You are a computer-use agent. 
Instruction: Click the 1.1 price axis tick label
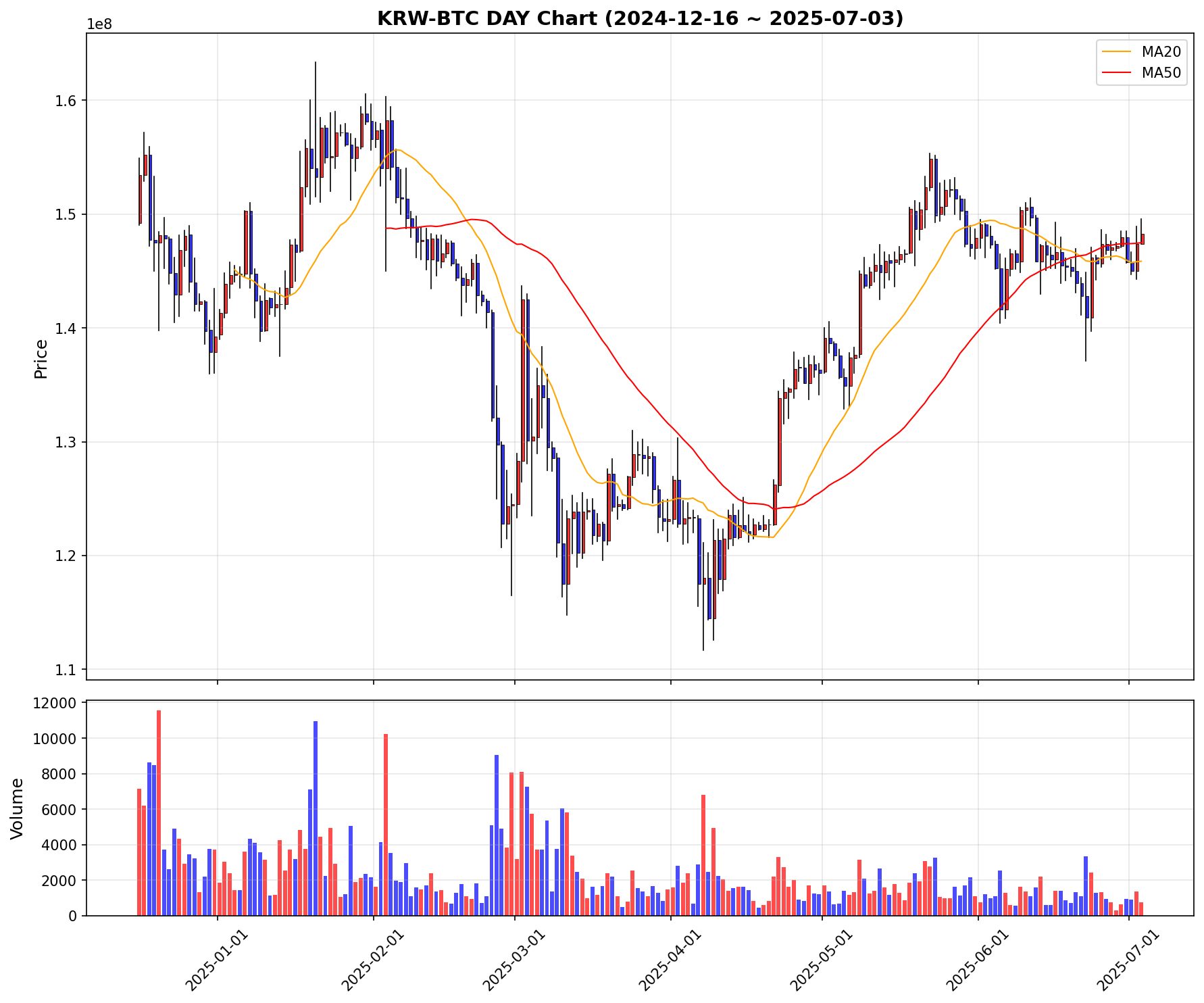(x=68, y=670)
